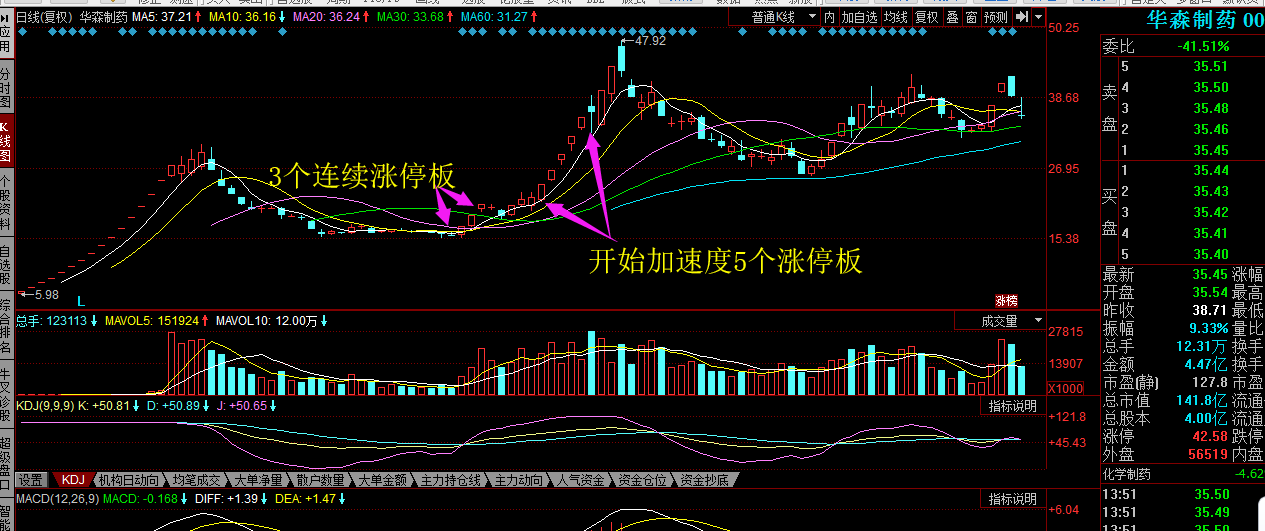1265x531 pixels.
Task: Select the 大单金额 indicator tab
Action: pyautogui.click(x=382, y=480)
